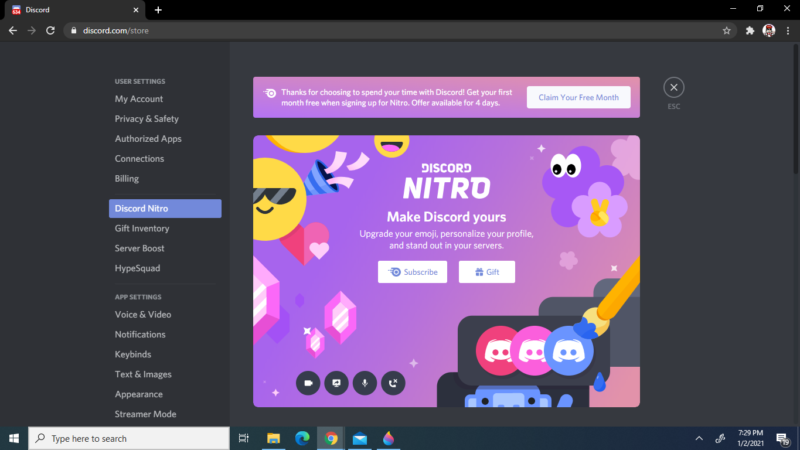Go back using browser back arrow
Image resolution: width=800 pixels, height=450 pixels.
coord(13,31)
